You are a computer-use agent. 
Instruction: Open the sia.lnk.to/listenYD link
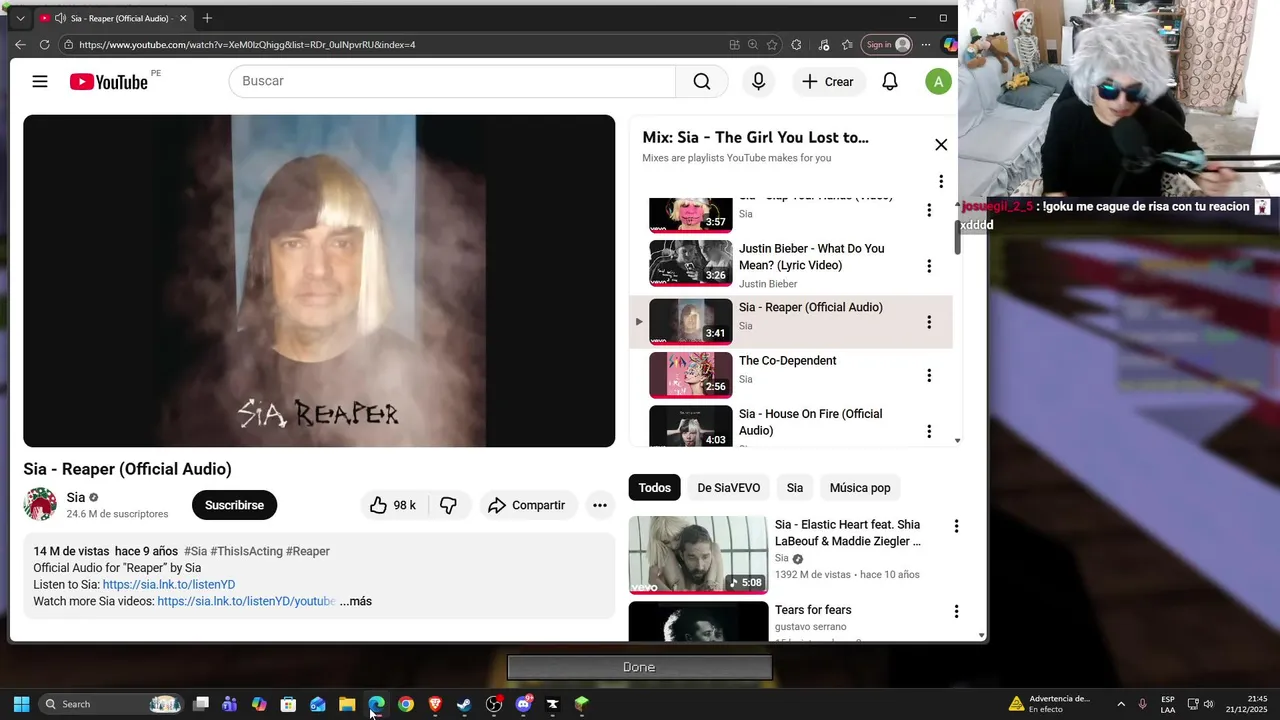169,584
